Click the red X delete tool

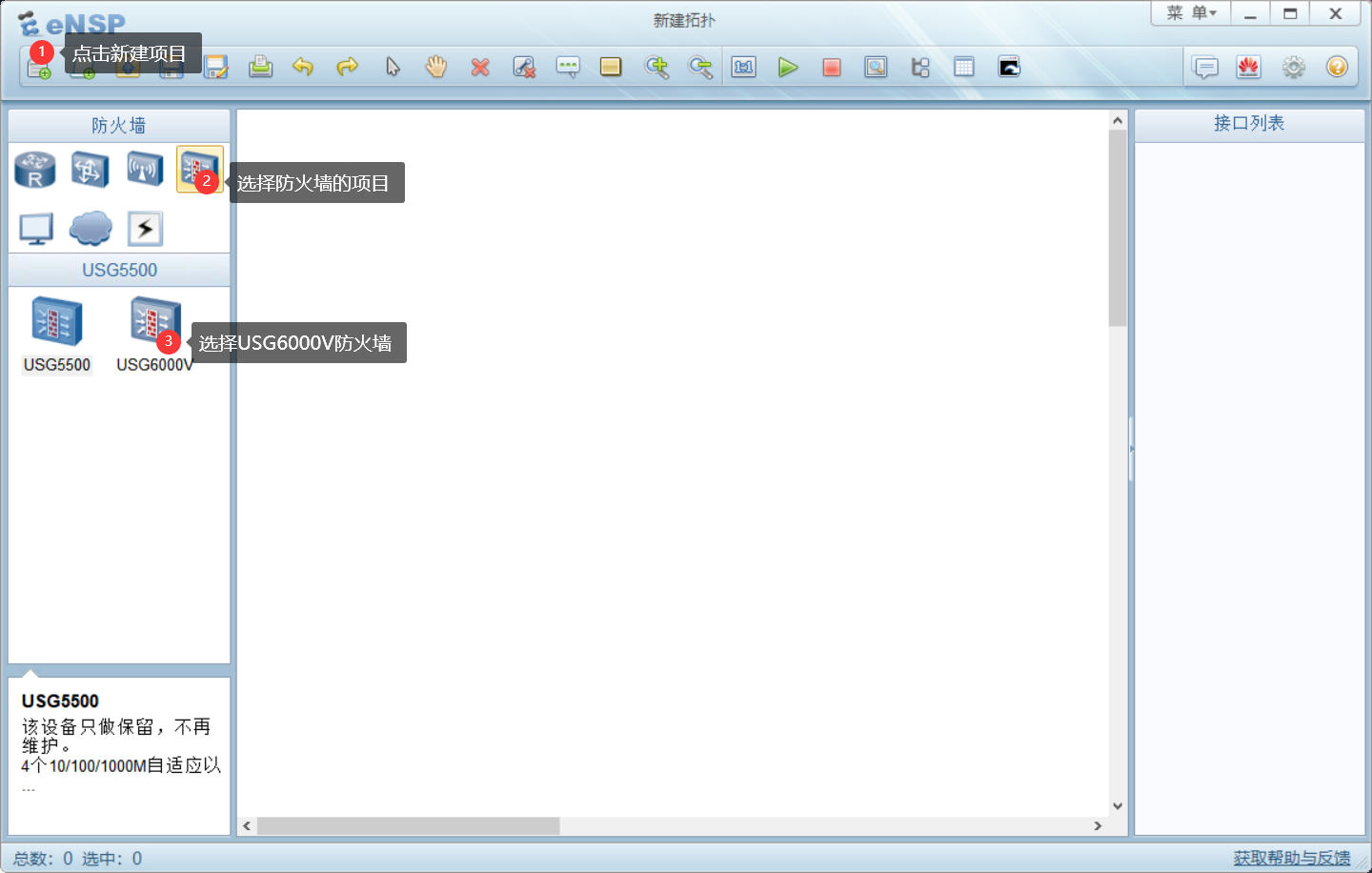pos(480,67)
